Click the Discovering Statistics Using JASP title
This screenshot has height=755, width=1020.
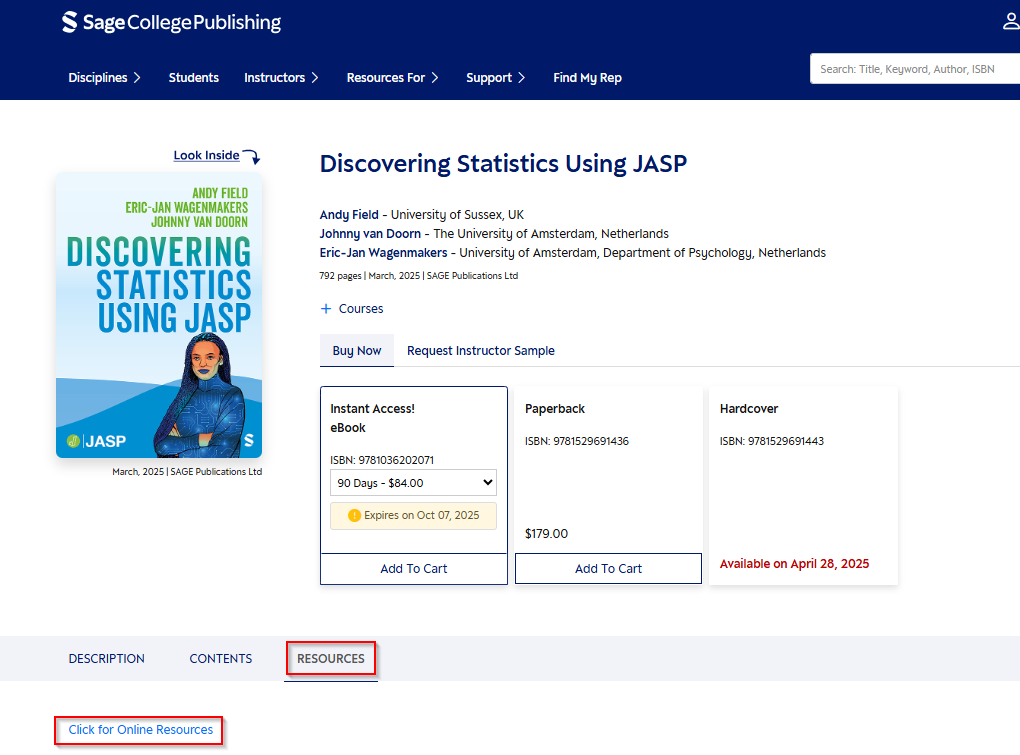click(503, 164)
